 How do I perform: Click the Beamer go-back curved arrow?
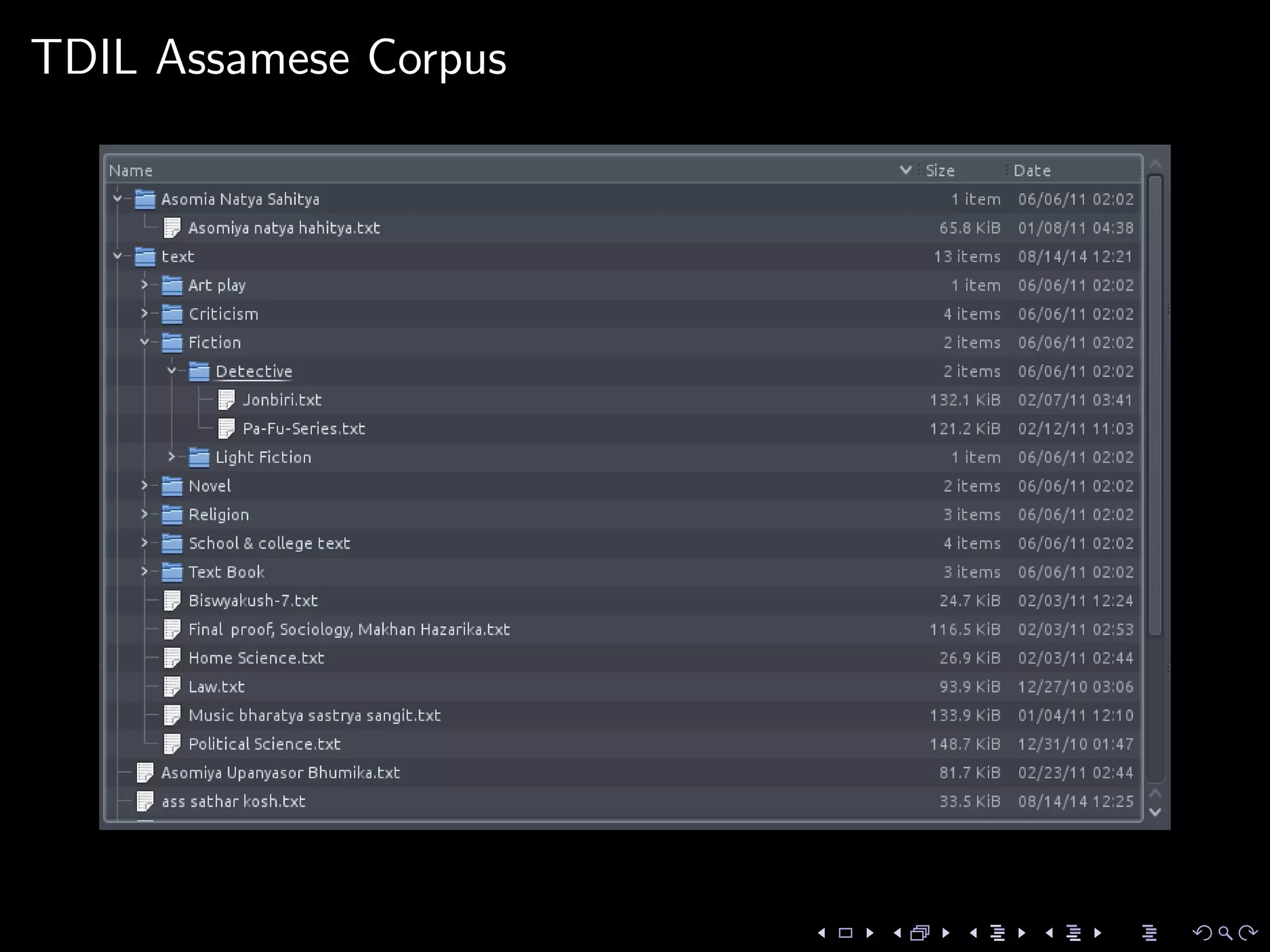tap(1202, 933)
